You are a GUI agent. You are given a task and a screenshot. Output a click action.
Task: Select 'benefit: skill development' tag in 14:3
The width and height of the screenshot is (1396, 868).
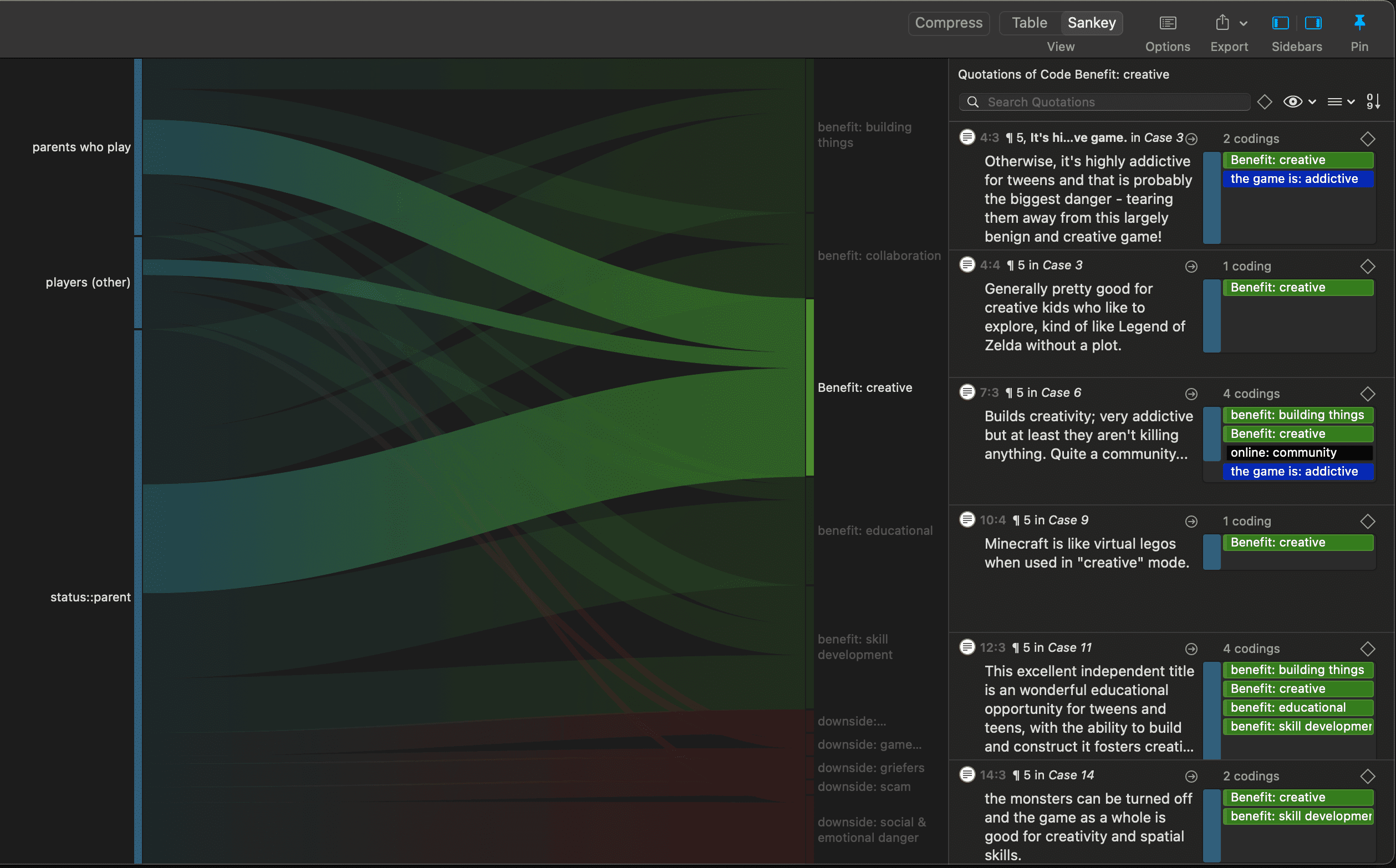coord(1298,816)
